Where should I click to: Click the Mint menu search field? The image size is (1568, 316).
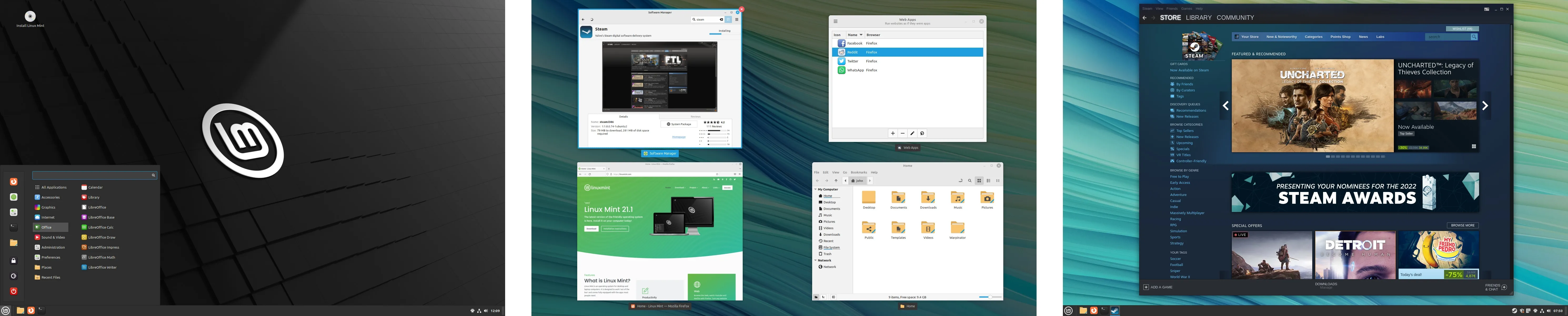pos(91,175)
